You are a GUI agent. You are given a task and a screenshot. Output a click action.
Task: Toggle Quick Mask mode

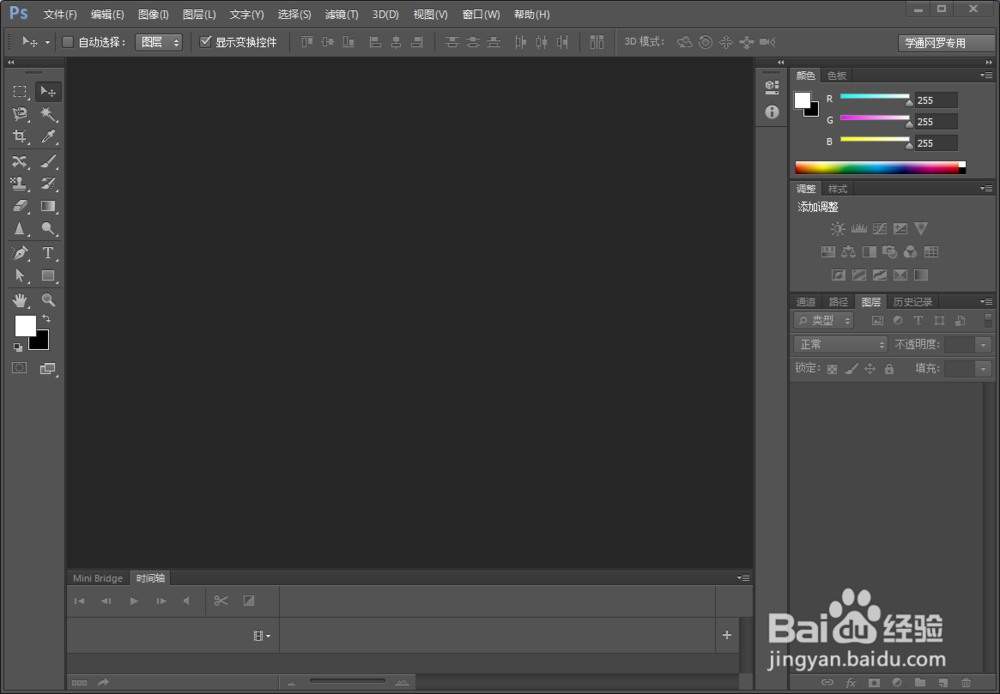point(20,368)
